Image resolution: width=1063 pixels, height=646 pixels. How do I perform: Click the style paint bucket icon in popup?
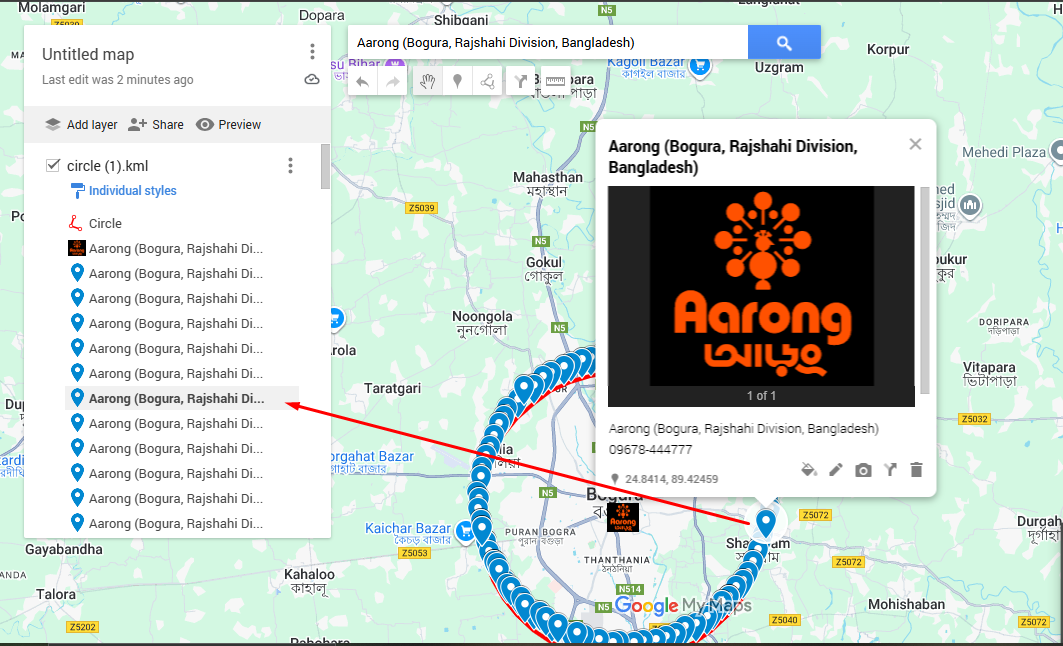[x=808, y=470]
